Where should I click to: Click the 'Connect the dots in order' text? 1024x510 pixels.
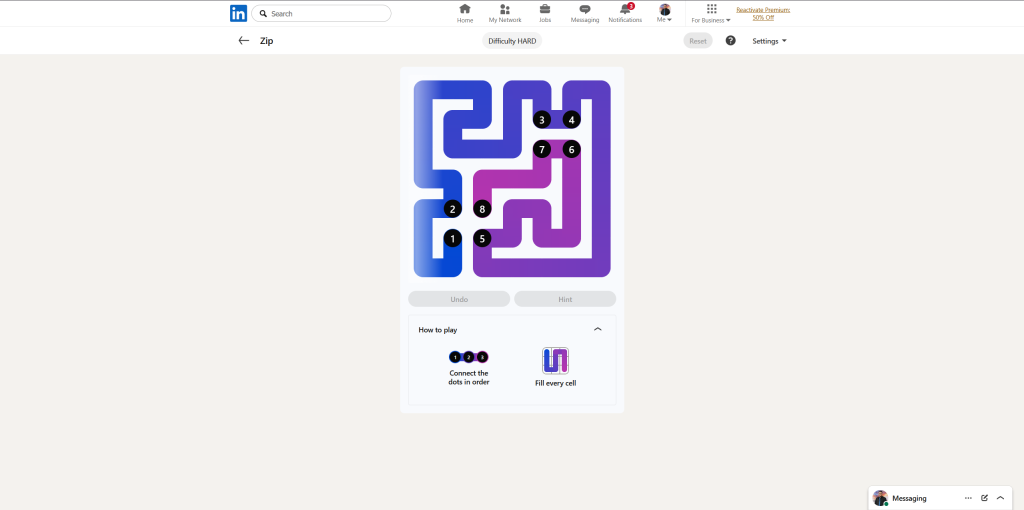[x=469, y=377]
